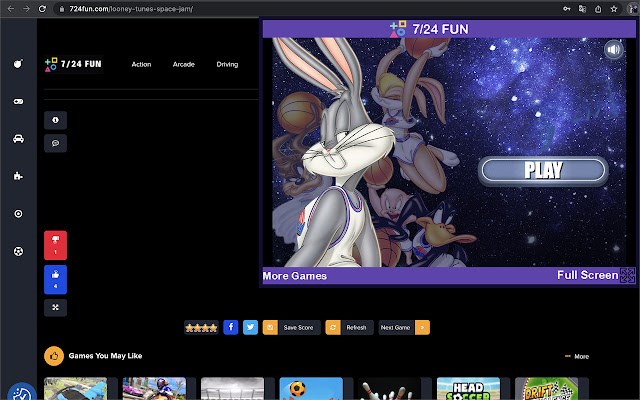Open the password key icon in address bar

(567, 9)
